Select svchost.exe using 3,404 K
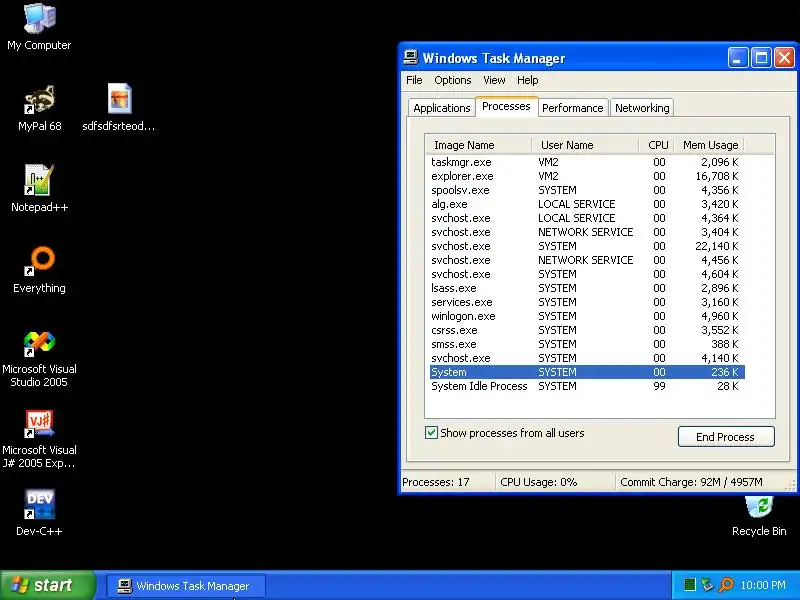800x600 pixels. pyautogui.click(x=585, y=232)
